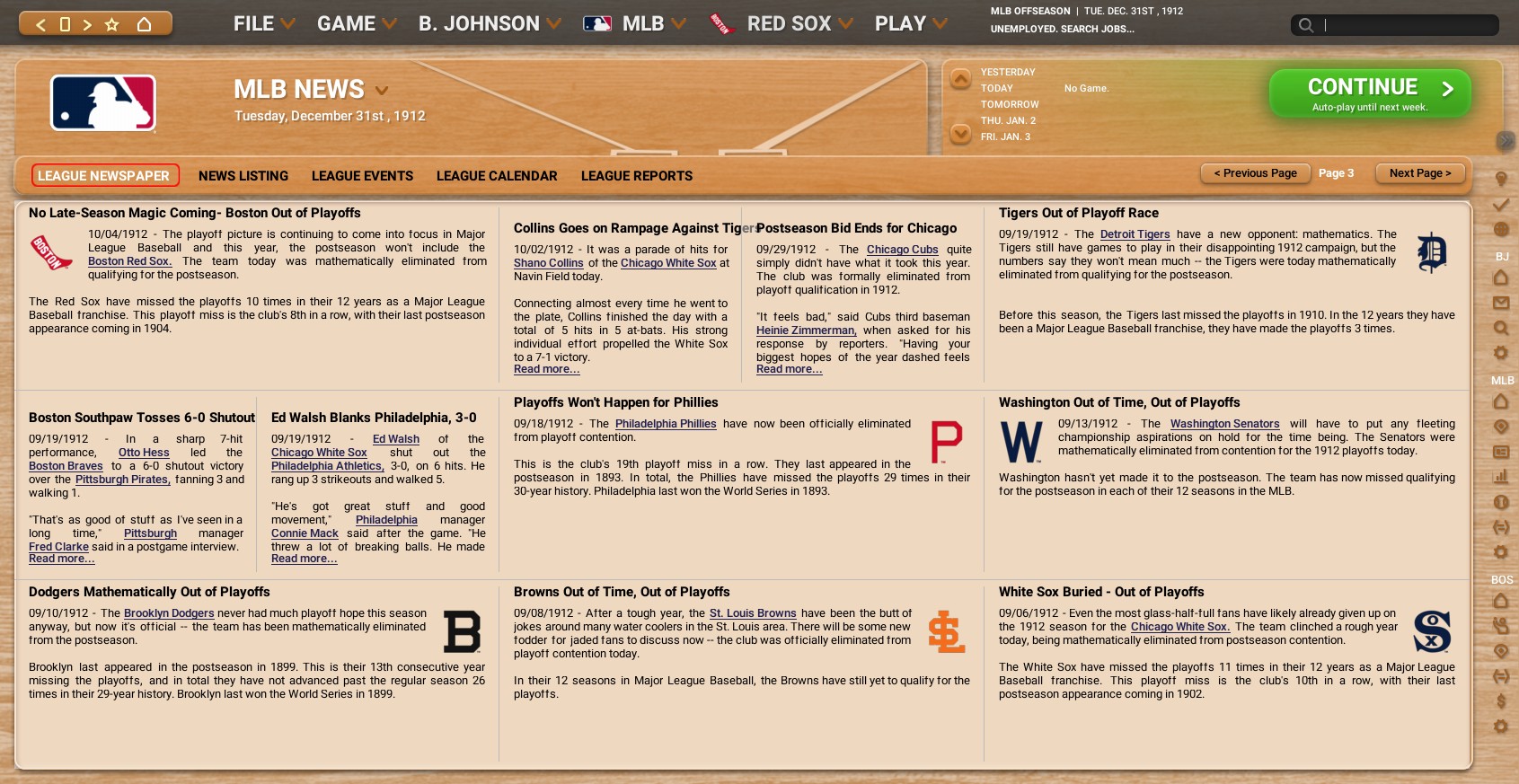1519x784 pixels.
Task: Click the bar chart statistics icon in sidebar
Action: (1501, 477)
